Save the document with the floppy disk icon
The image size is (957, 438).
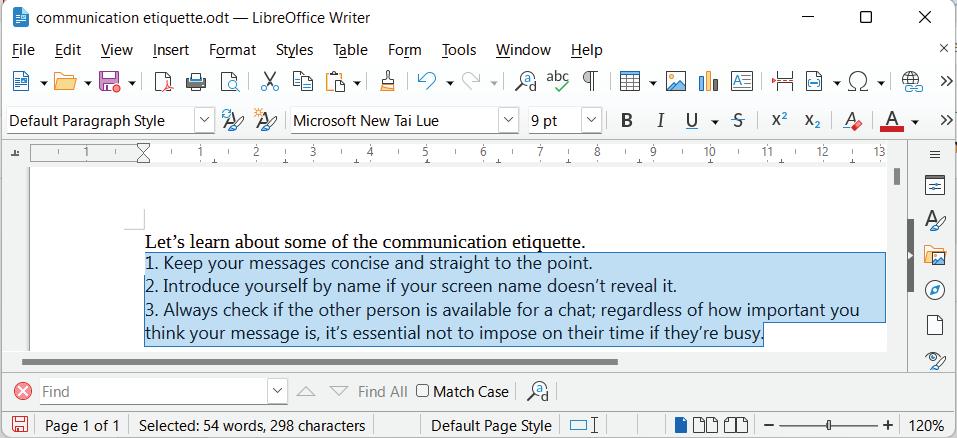coord(110,81)
